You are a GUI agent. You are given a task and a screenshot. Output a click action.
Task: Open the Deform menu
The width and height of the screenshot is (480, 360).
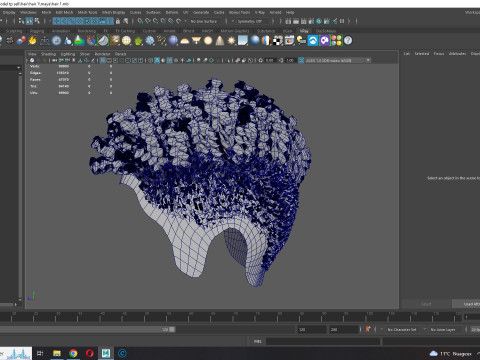click(x=172, y=12)
